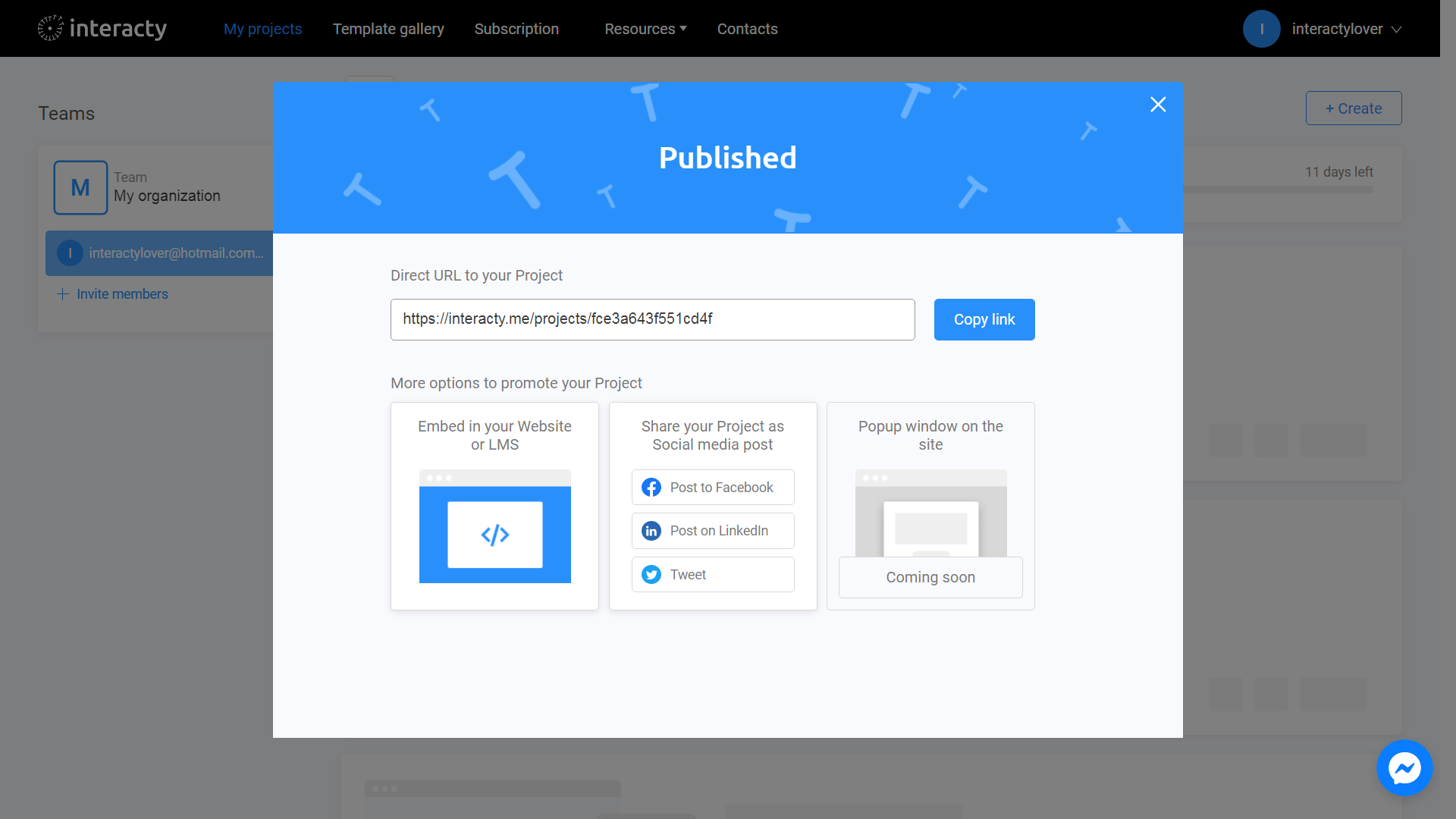Click Copy link button for project URL
The height and width of the screenshot is (819, 1456).
pyautogui.click(x=984, y=319)
